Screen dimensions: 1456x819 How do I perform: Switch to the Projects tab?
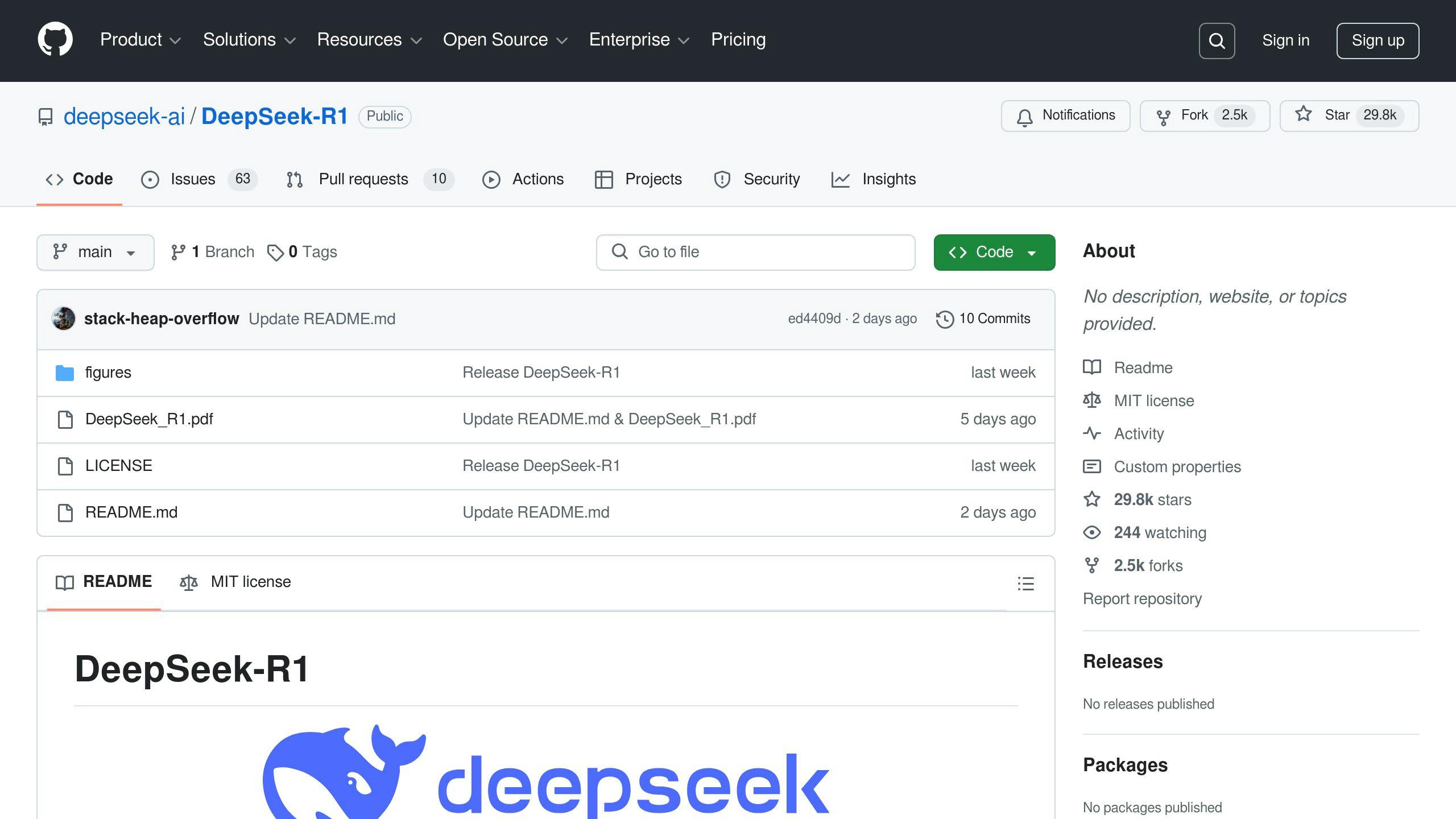pos(638,179)
